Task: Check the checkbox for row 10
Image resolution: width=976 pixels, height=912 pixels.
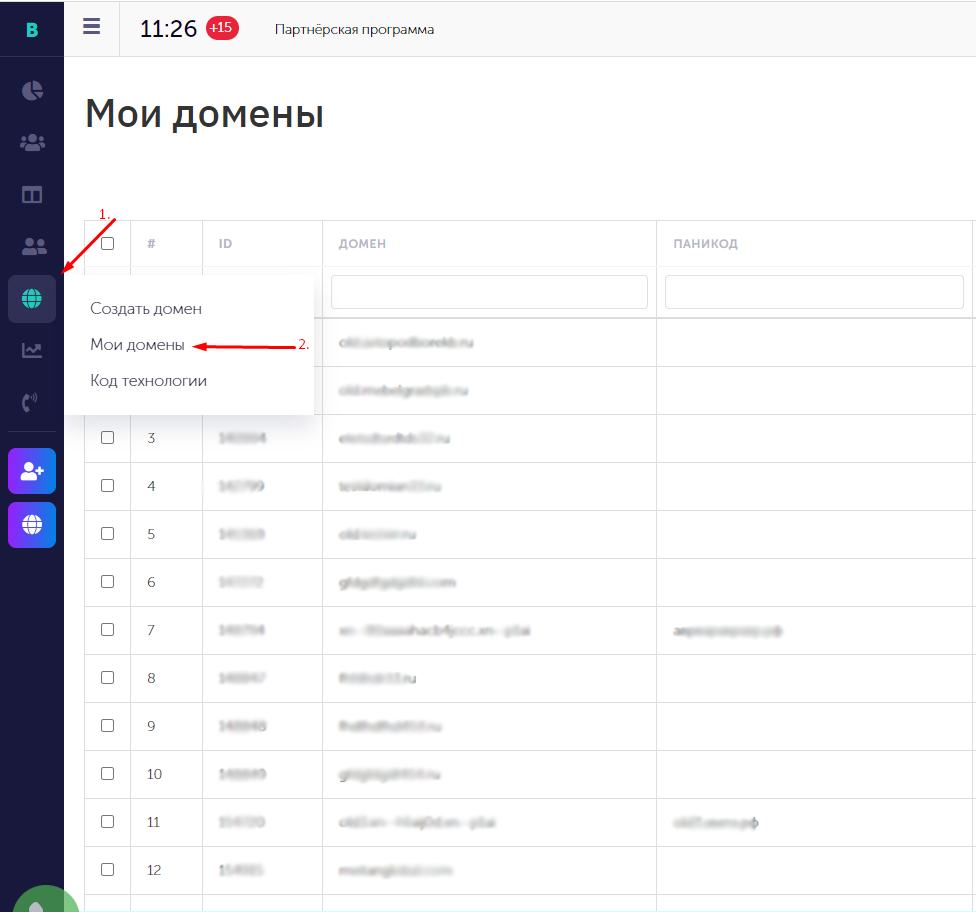Action: point(108,773)
